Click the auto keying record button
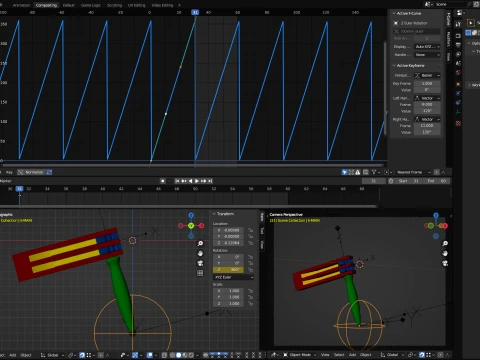 point(163,181)
